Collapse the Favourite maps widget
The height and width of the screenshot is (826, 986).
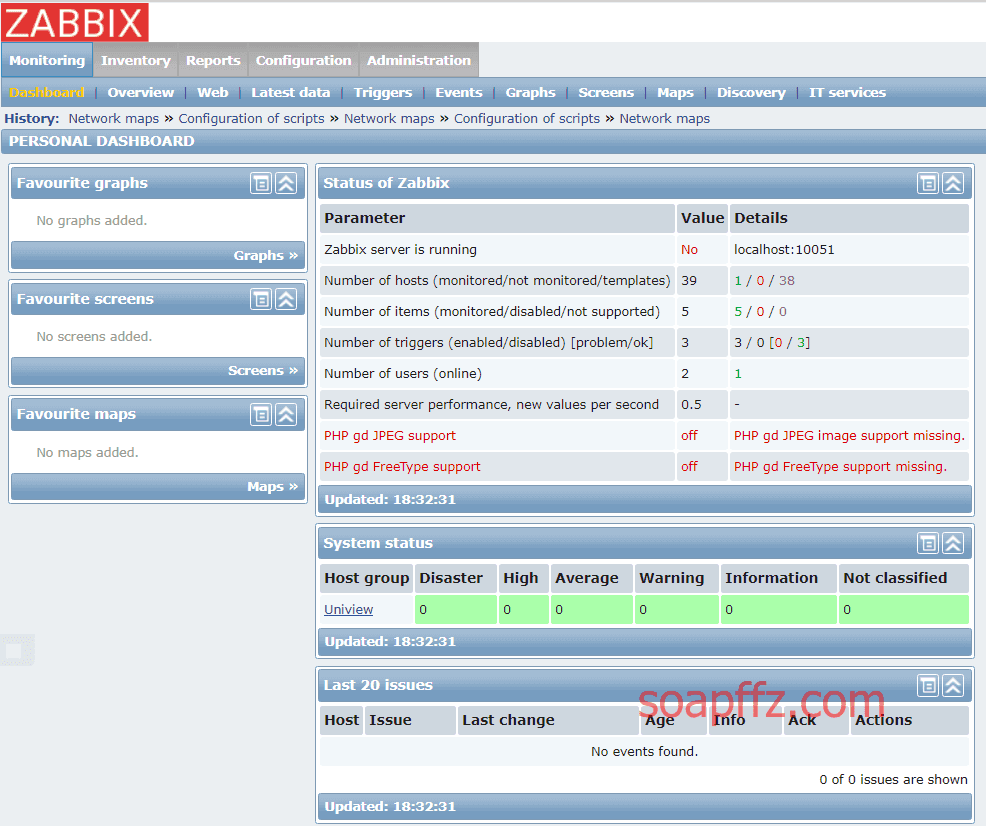coord(286,414)
